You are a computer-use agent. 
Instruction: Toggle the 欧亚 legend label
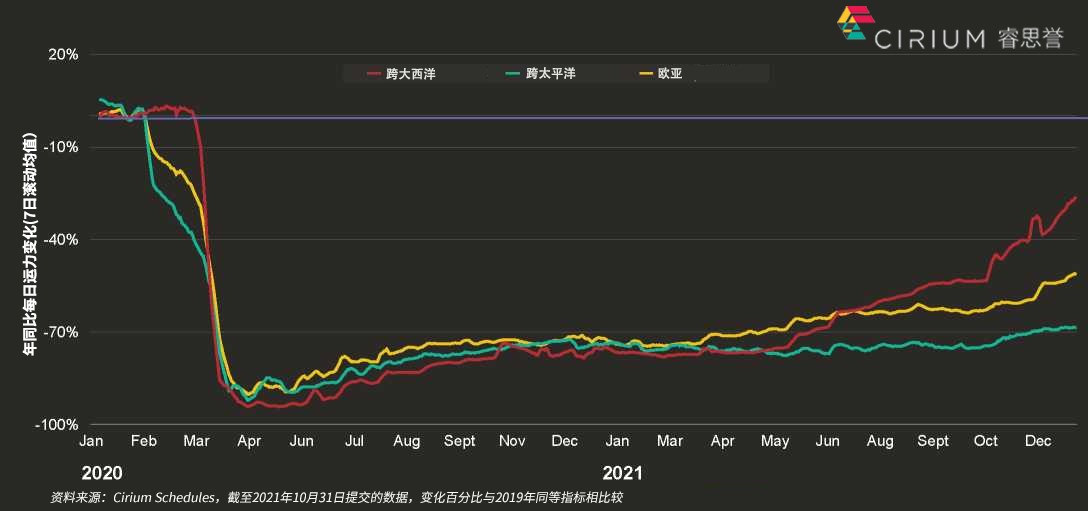point(670,74)
